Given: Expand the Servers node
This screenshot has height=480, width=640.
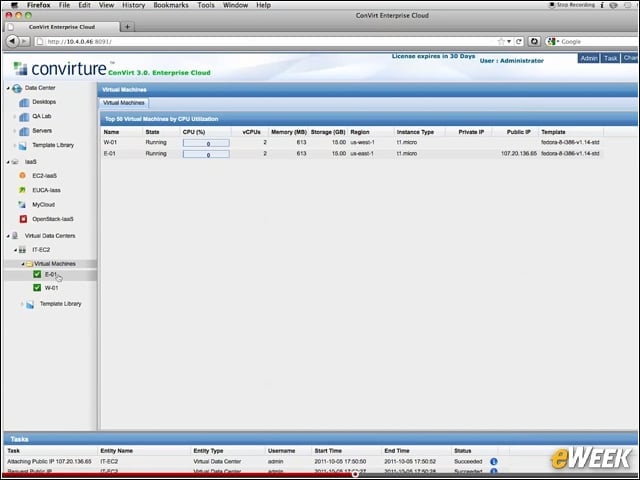Looking at the screenshot, I should [15, 131].
